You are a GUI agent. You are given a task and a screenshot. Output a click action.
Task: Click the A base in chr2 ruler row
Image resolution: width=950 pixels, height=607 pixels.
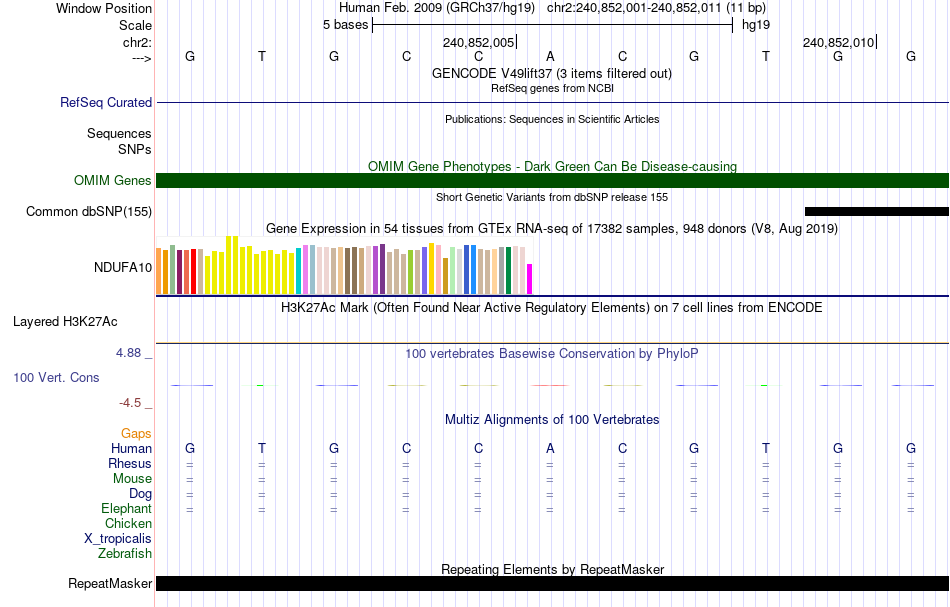point(550,56)
